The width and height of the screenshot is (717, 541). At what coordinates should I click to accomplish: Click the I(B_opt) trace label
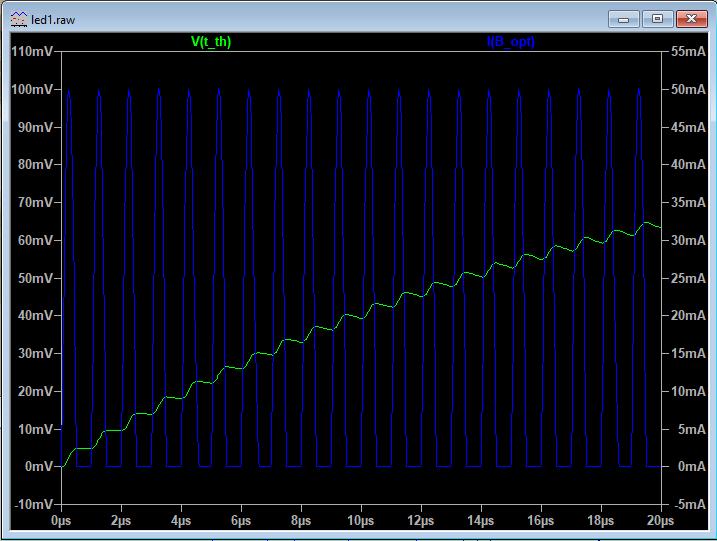pos(511,42)
